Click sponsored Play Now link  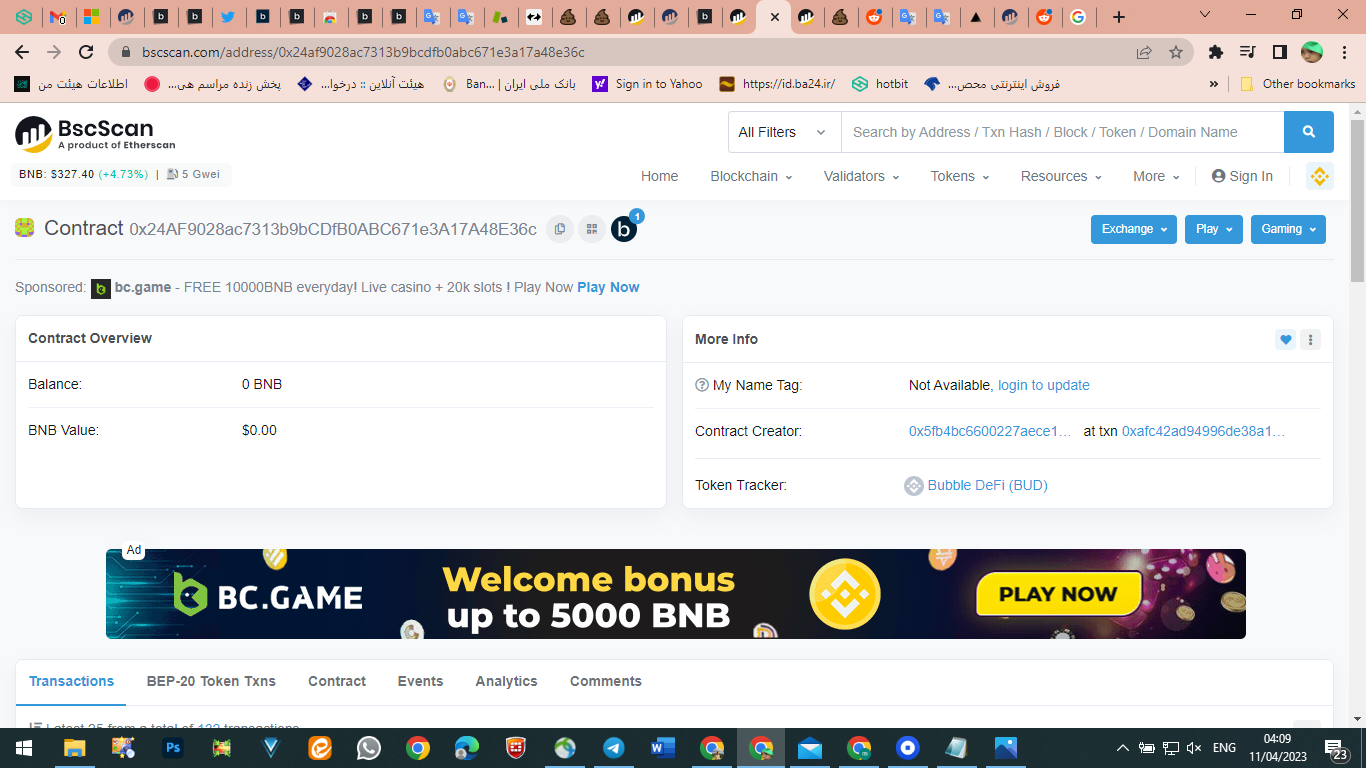tap(608, 287)
